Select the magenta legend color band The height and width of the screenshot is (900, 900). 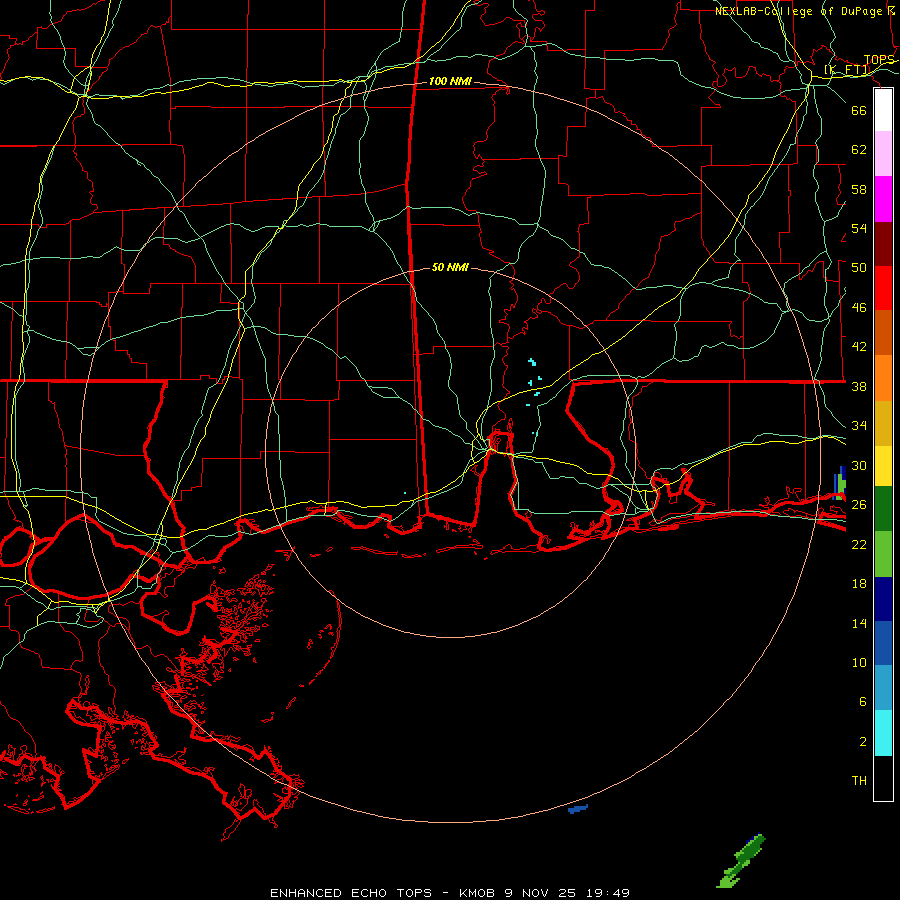(883, 199)
